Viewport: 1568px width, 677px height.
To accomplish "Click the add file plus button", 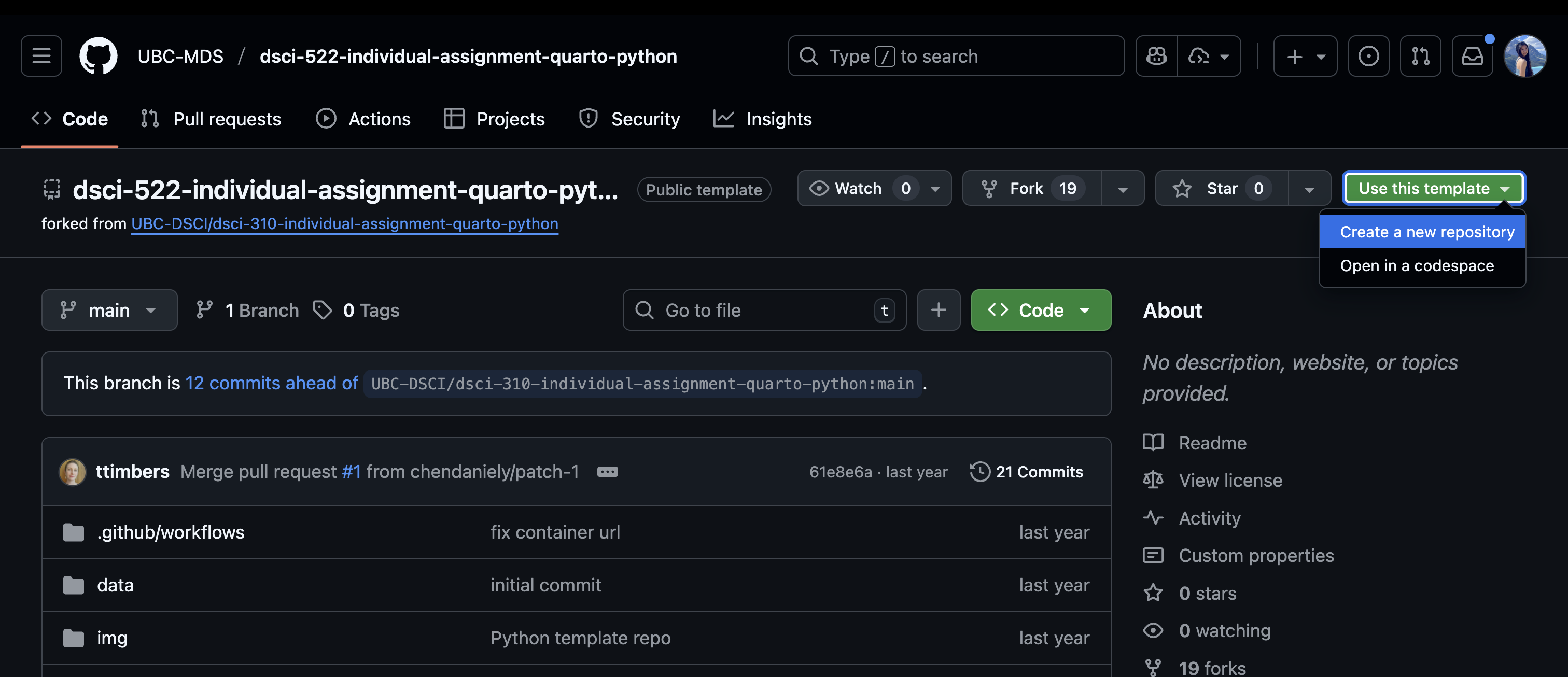I will coord(938,310).
